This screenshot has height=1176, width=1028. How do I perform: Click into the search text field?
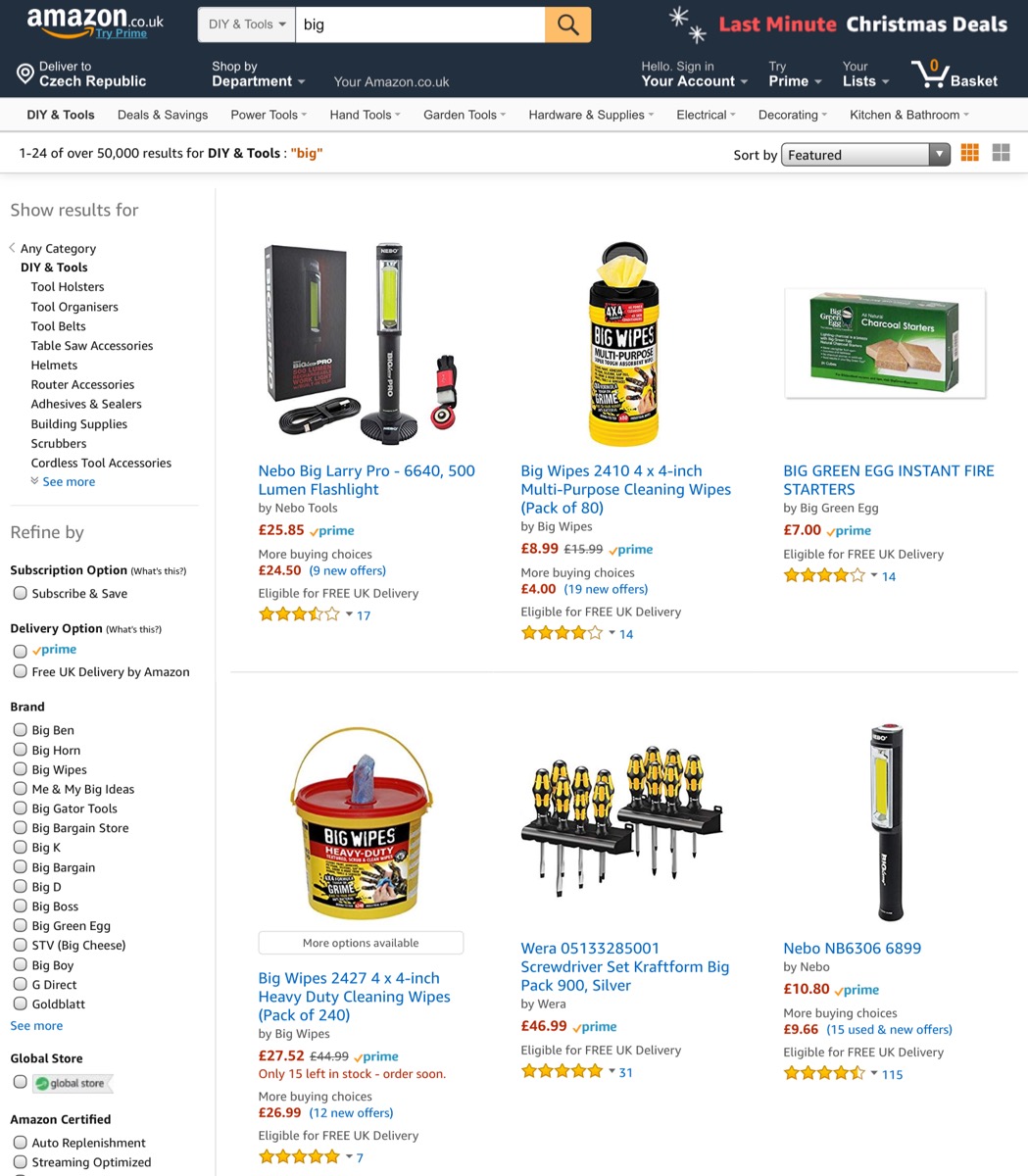click(x=420, y=24)
